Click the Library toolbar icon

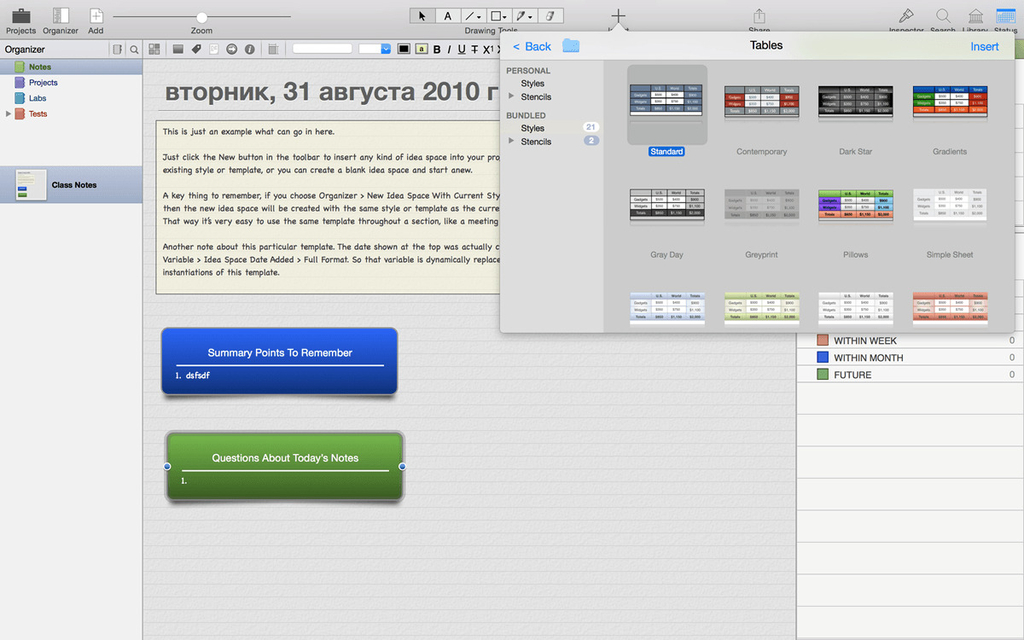[x=975, y=16]
